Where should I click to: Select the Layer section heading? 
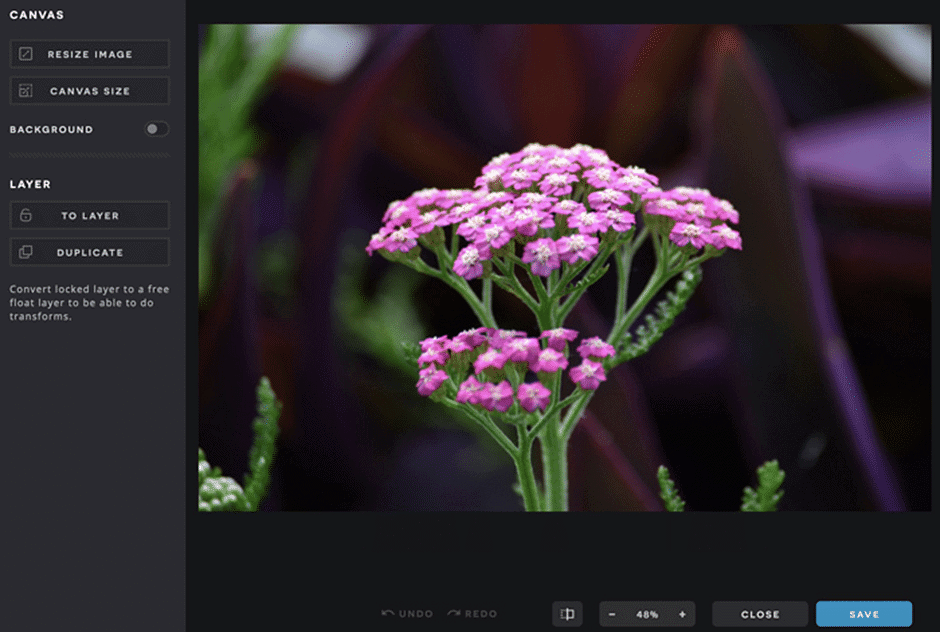pos(30,184)
